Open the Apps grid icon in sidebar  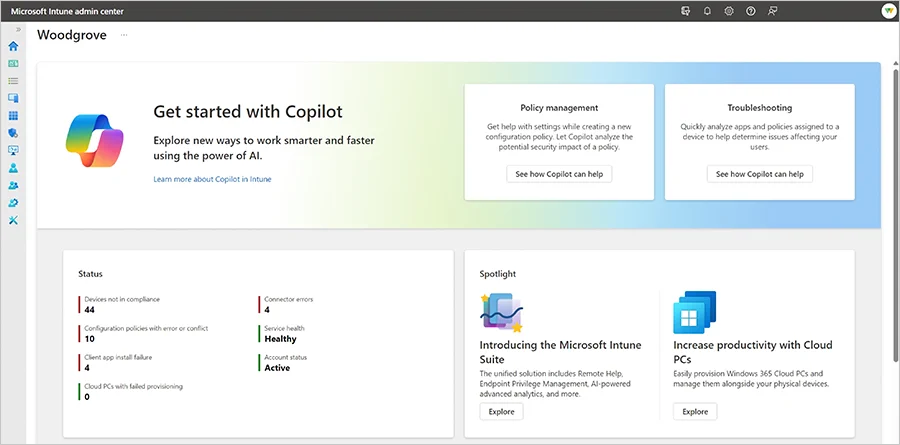pos(13,115)
